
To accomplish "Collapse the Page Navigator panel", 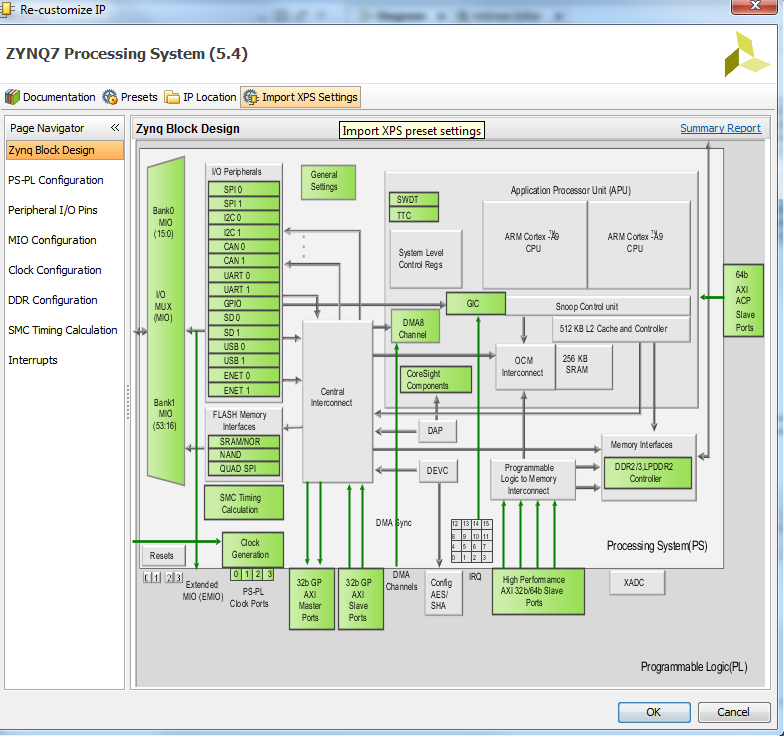I will coord(115,128).
